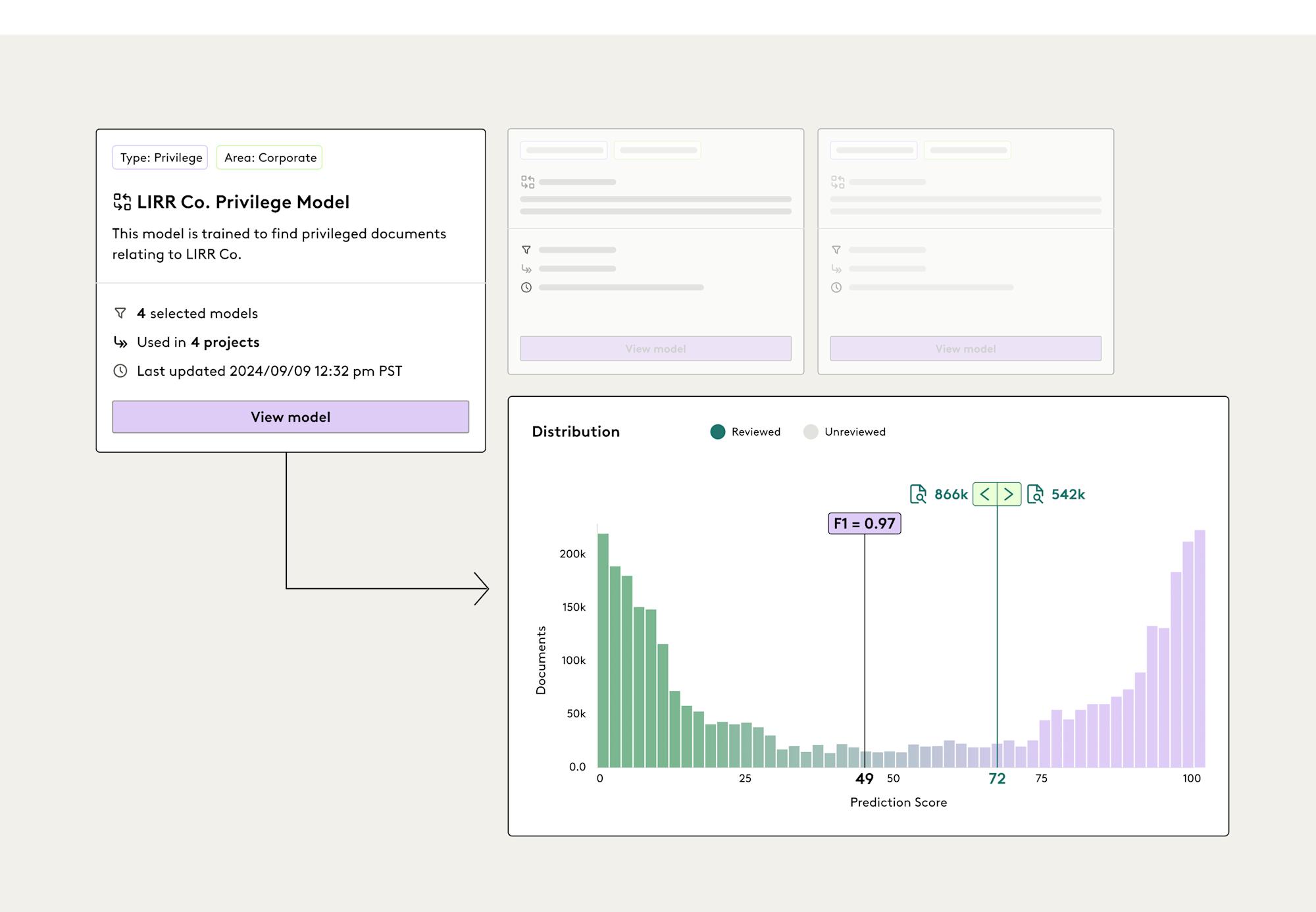Click the 'Used in 4 projects' text
The width and height of the screenshot is (1316, 912).
point(198,342)
